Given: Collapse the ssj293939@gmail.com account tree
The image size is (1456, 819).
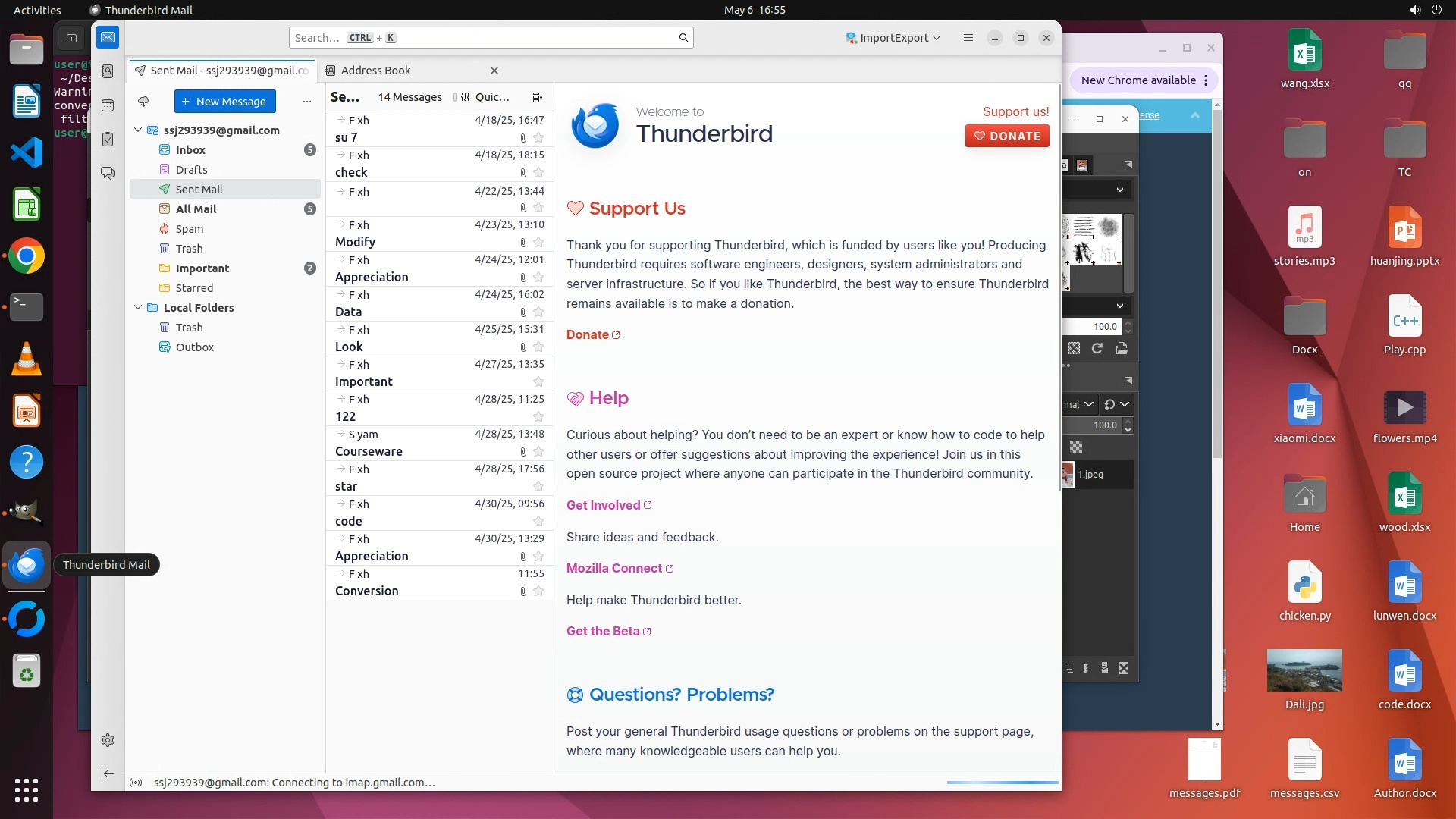Looking at the screenshot, I should point(138,130).
